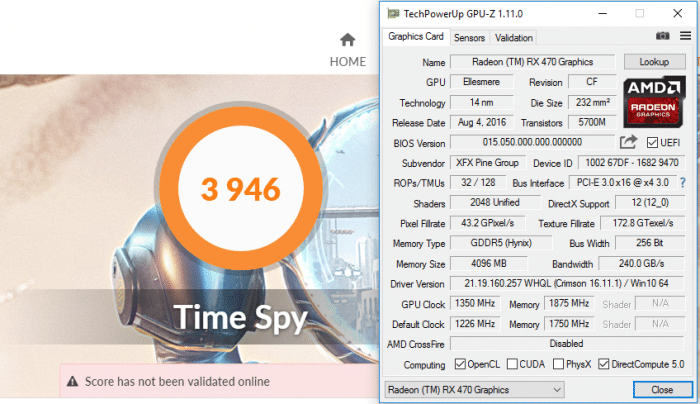Click the Transistors value 5700M
Viewport: 700px width, 404px height.
[x=592, y=123]
